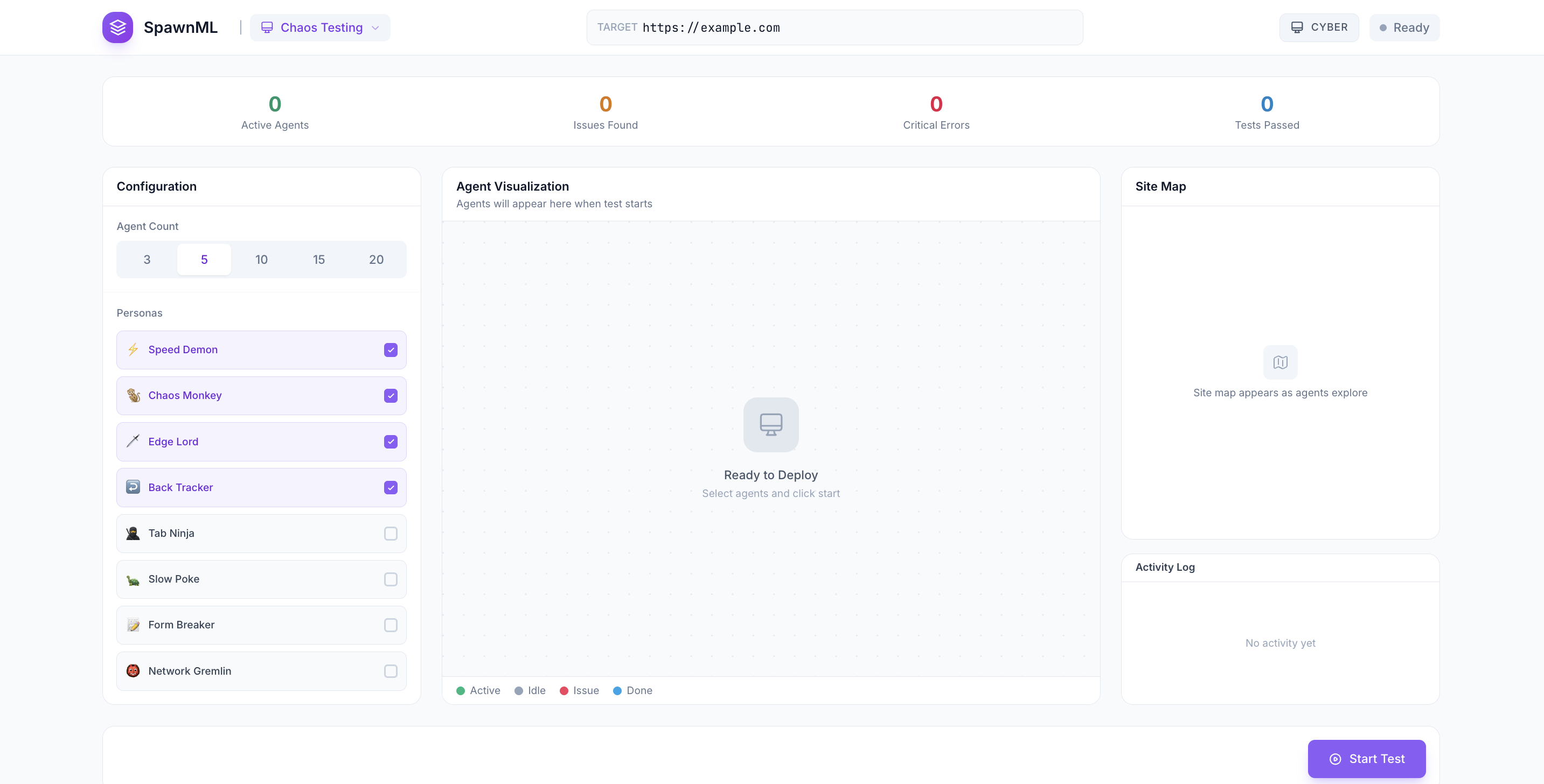Click the Ready status badge
The image size is (1544, 784).
click(1404, 27)
